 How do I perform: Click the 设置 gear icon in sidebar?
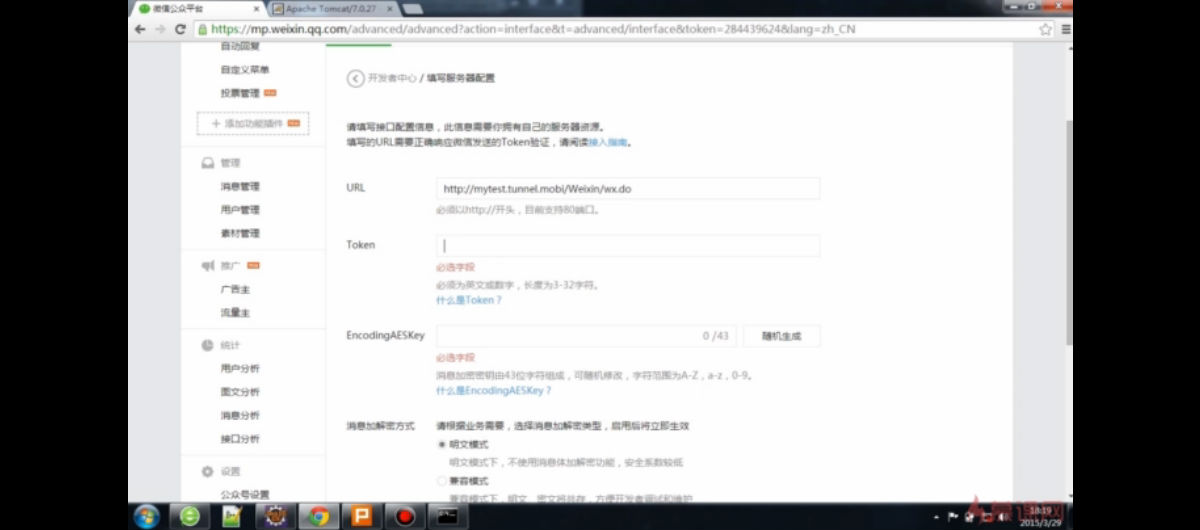pyautogui.click(x=207, y=471)
